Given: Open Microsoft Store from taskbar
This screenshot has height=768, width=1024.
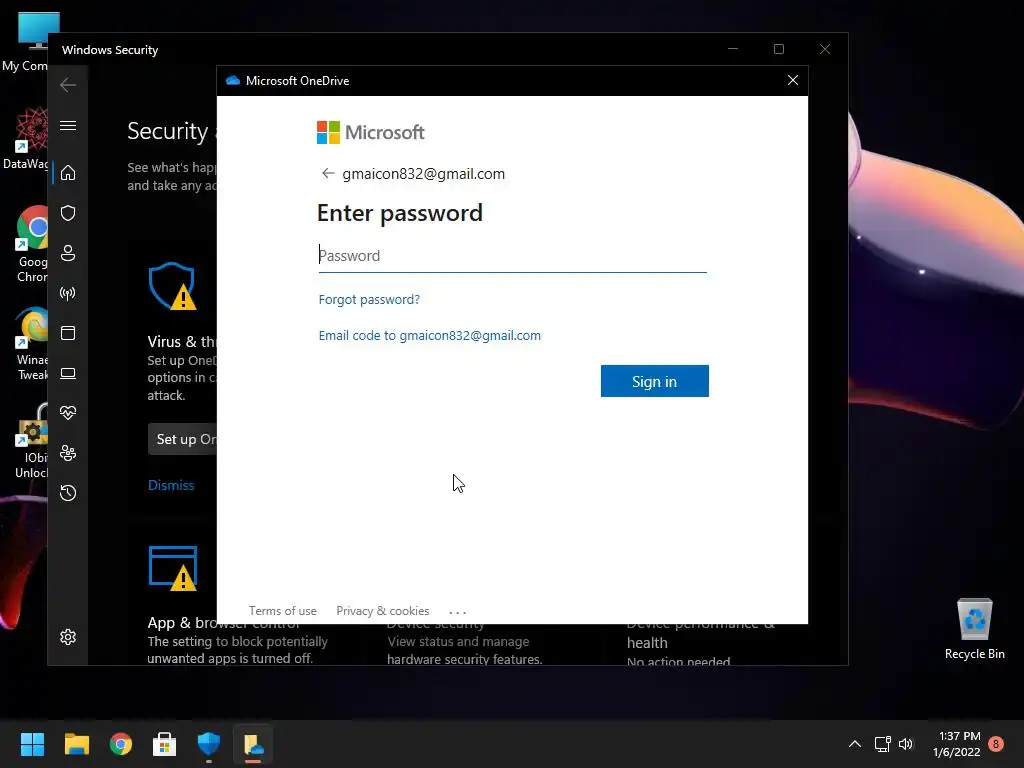Looking at the screenshot, I should (165, 744).
